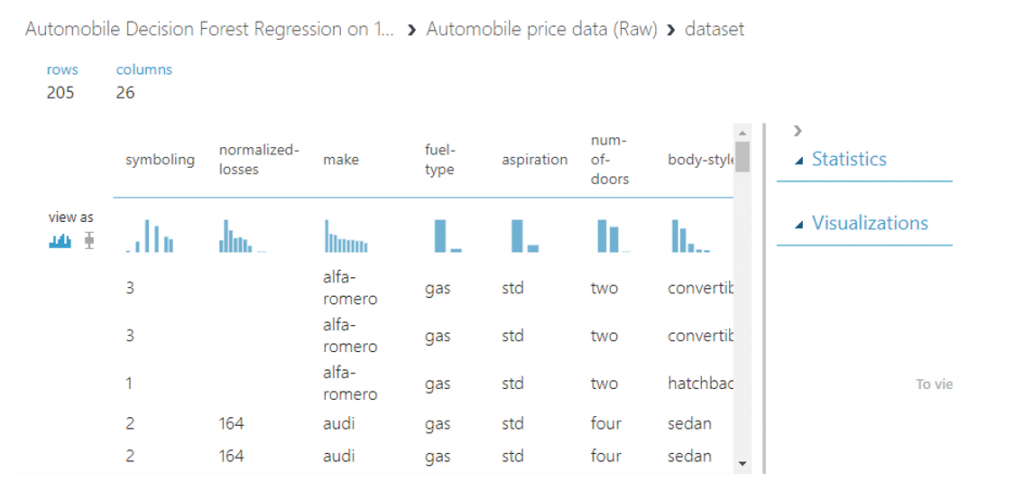Screen dimensions: 1024x491
Task: Click the fuel-type column header
Action: [x=440, y=160]
